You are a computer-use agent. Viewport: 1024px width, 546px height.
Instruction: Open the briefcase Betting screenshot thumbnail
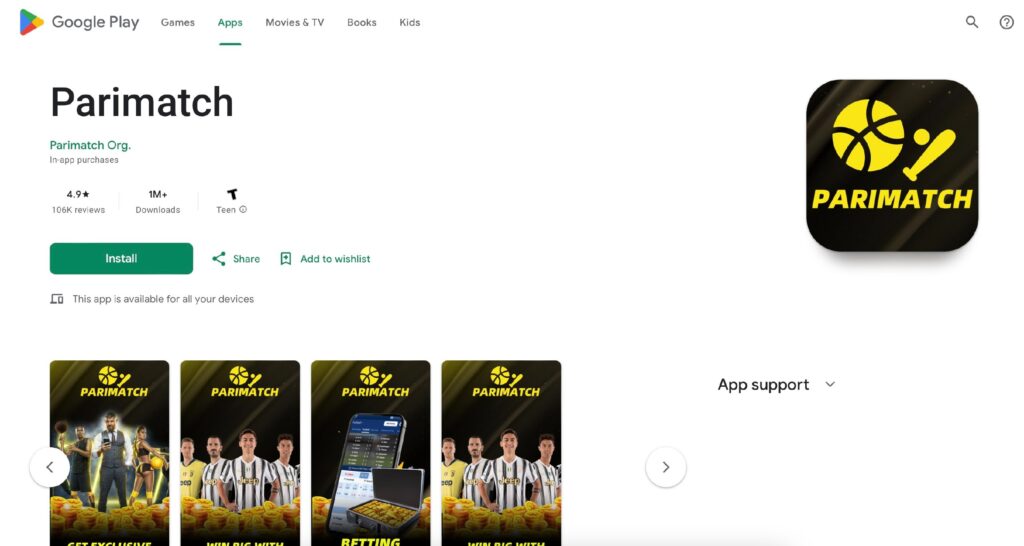371,453
